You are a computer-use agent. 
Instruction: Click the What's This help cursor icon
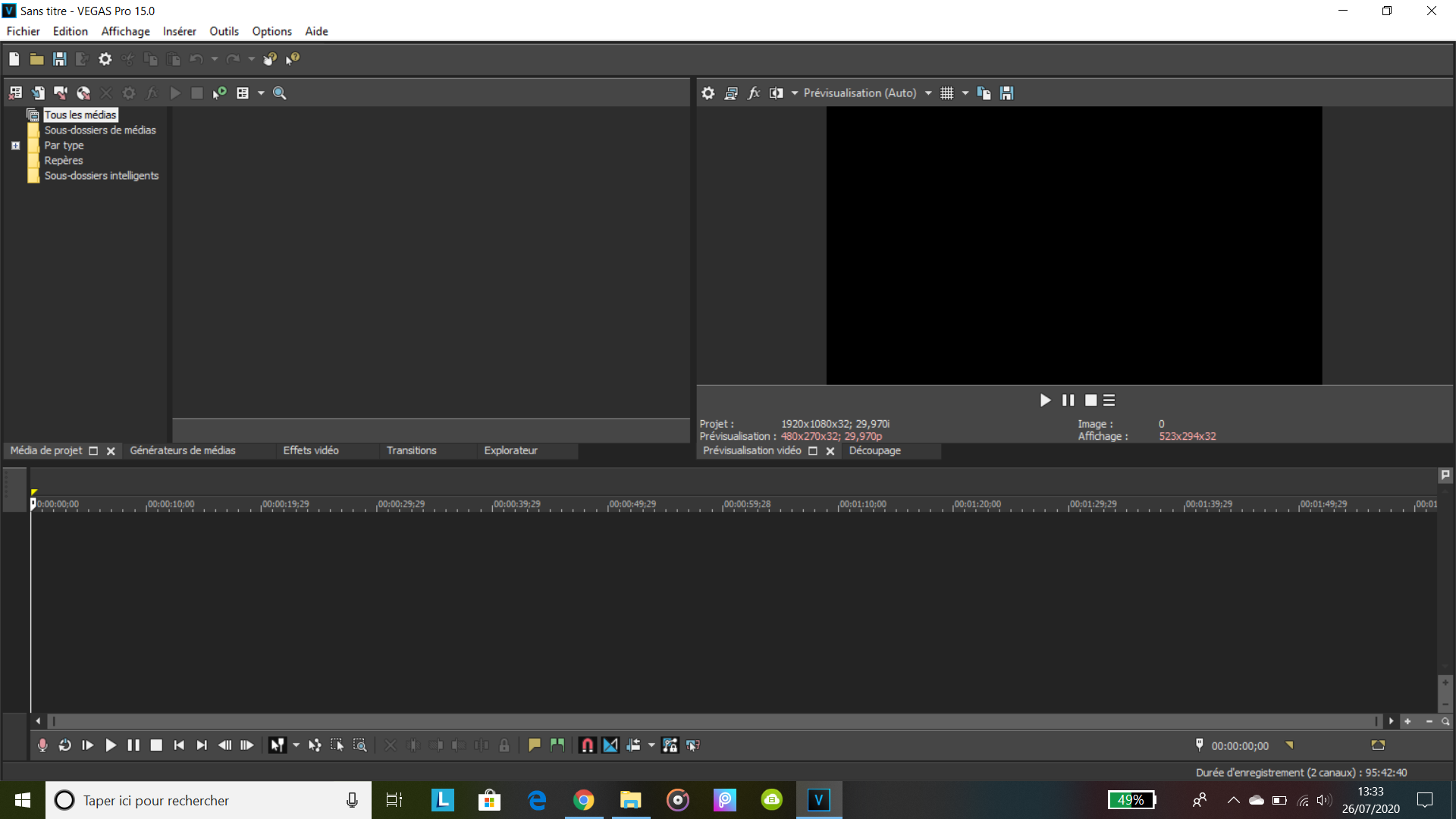293,59
